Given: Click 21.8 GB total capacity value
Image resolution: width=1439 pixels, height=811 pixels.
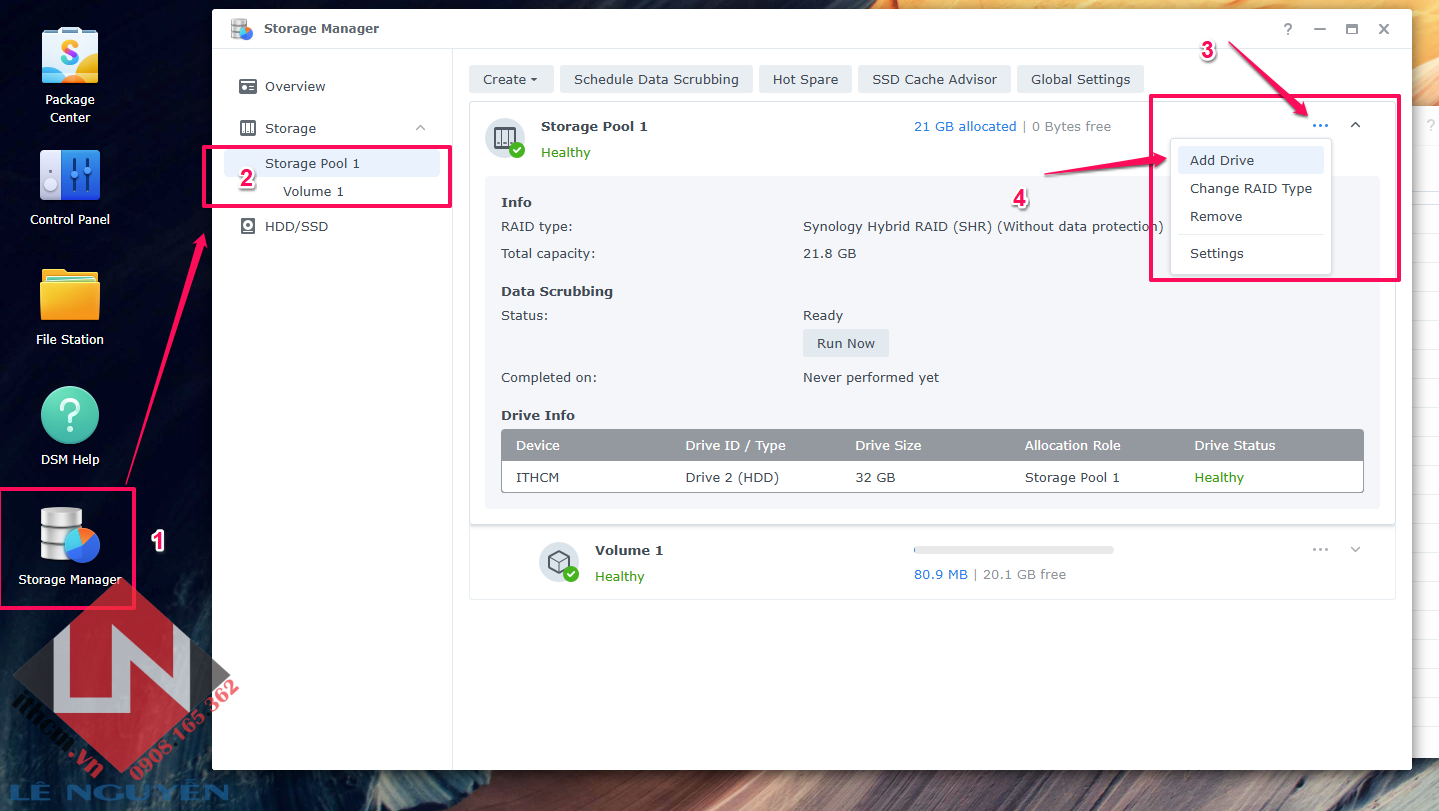Looking at the screenshot, I should [830, 254].
